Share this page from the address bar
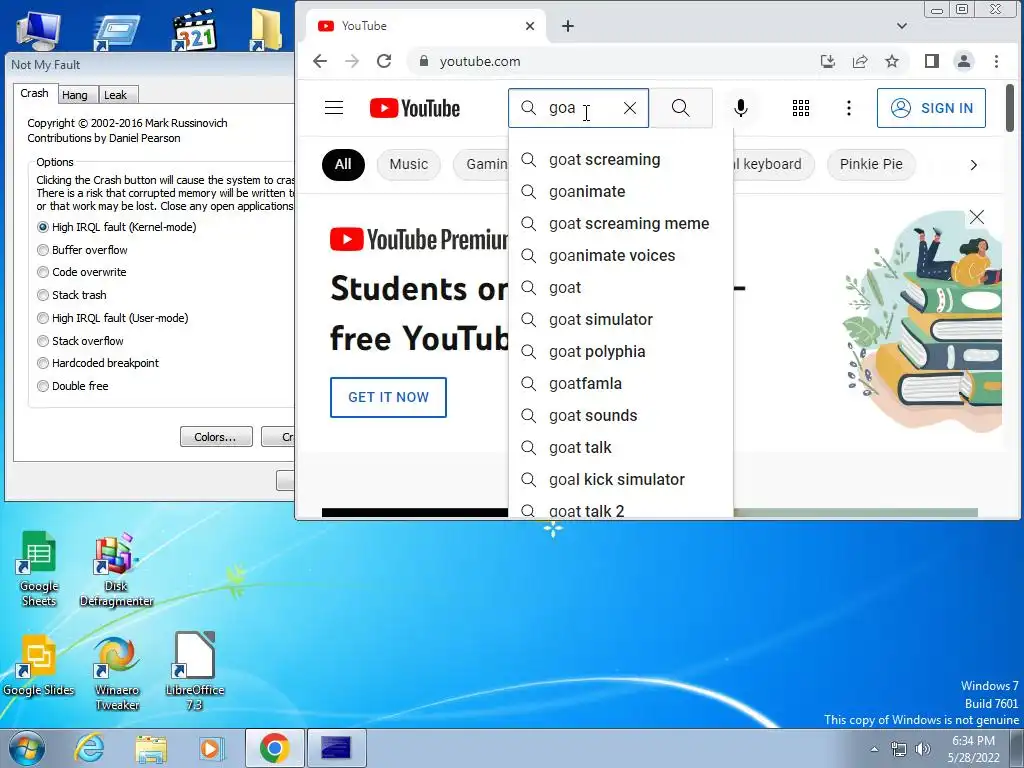The height and width of the screenshot is (768, 1024). tap(859, 61)
